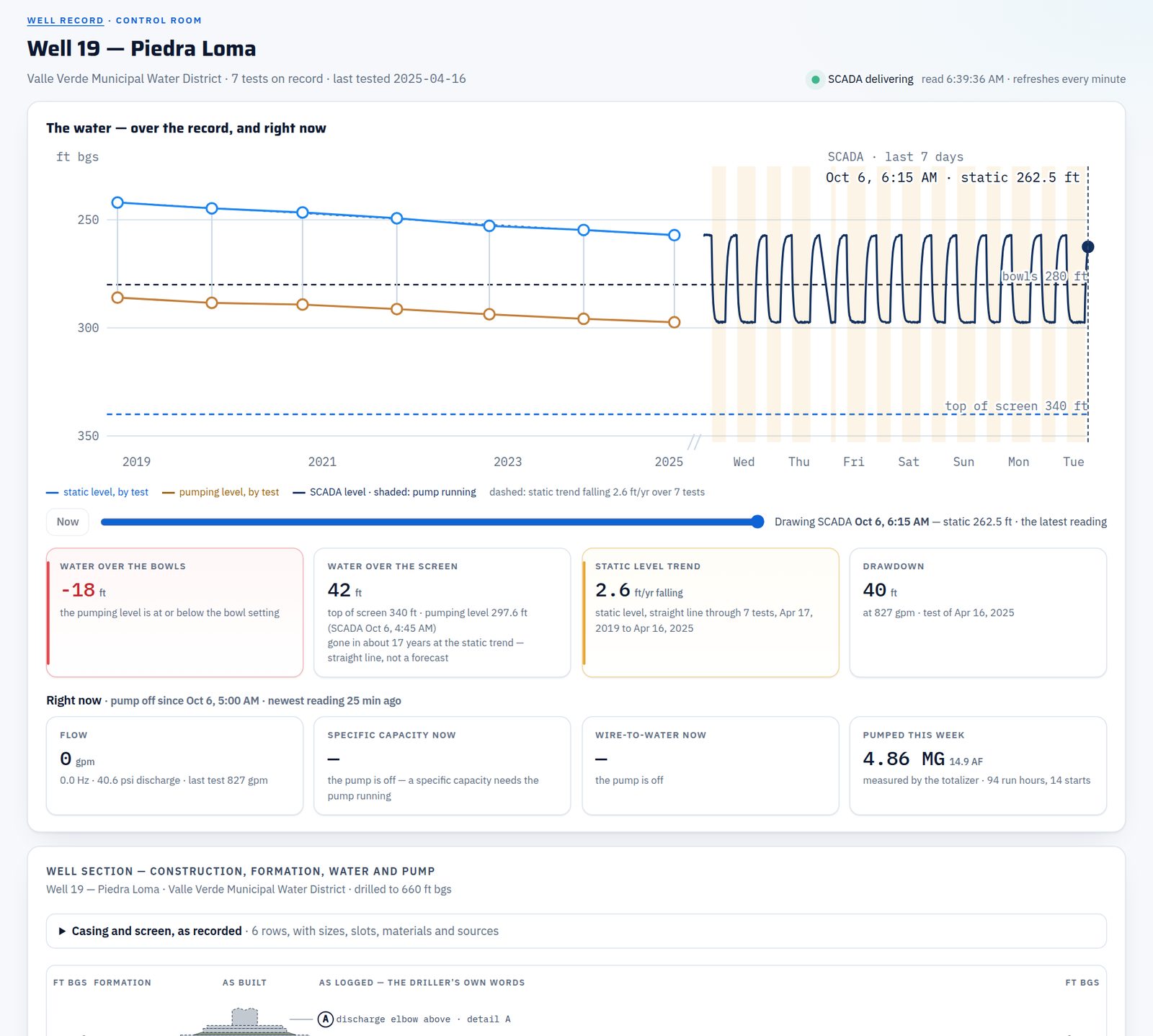Open the Static level trend card
The height and width of the screenshot is (1036, 1153).
710,612
